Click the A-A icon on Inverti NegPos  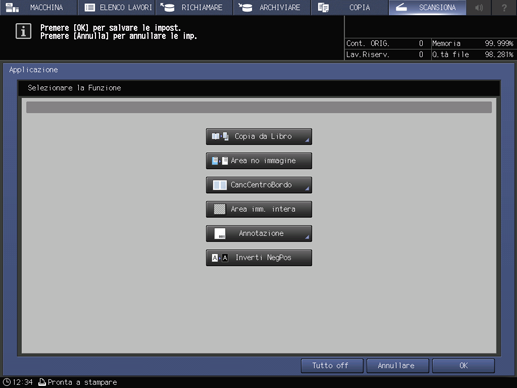pos(220,258)
